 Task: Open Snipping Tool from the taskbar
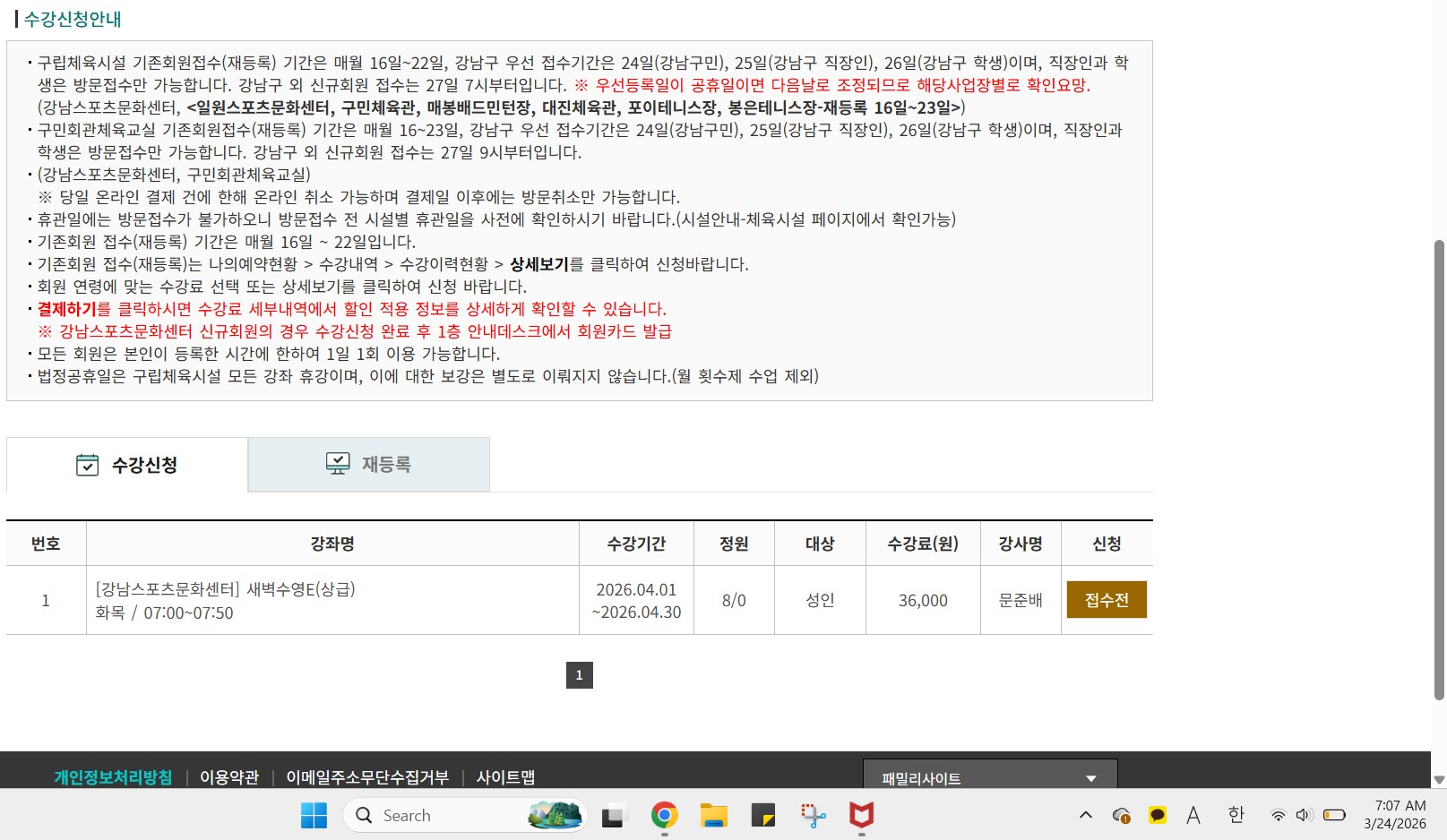point(813,815)
